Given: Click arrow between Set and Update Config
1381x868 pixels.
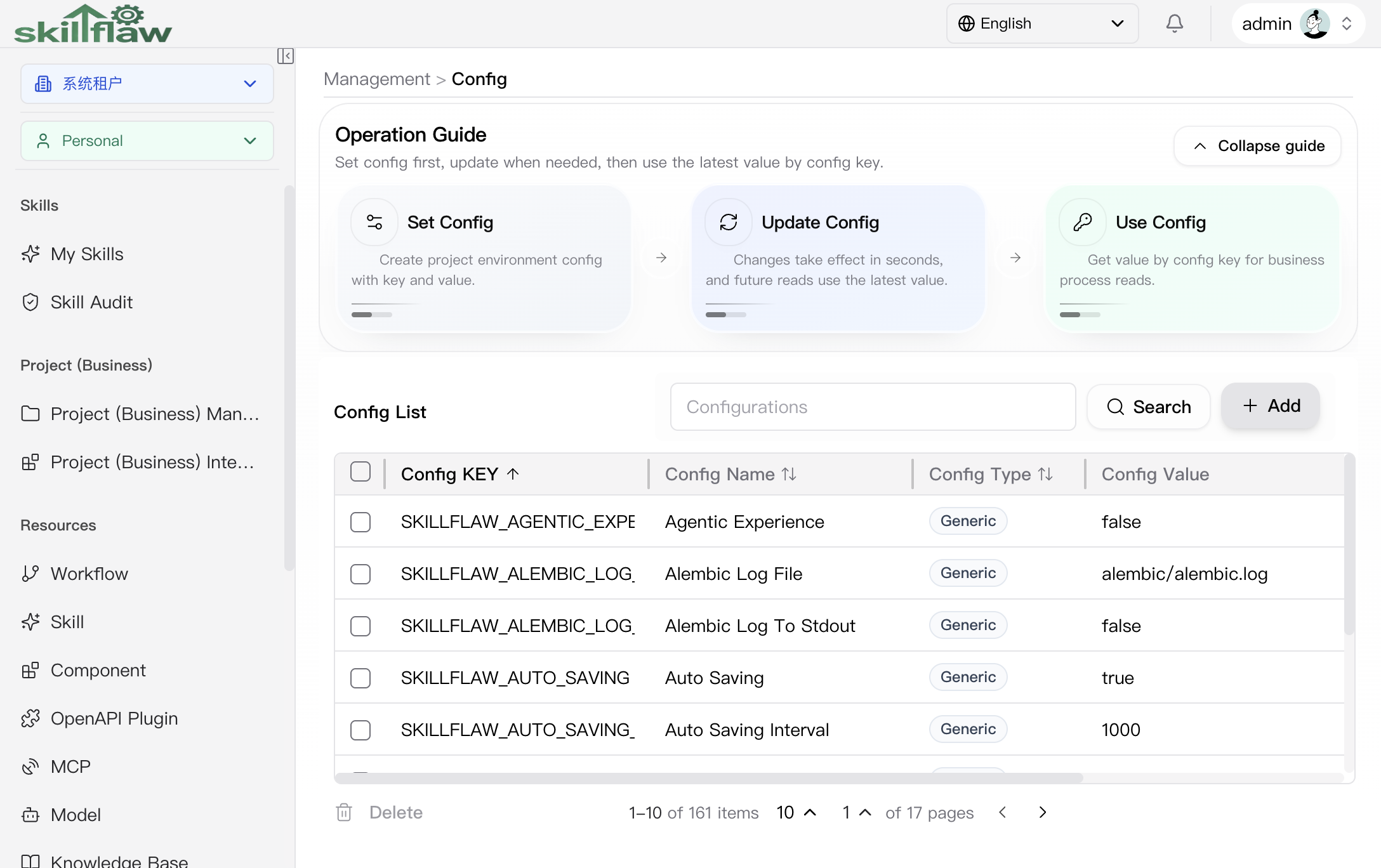Looking at the screenshot, I should click(x=661, y=258).
